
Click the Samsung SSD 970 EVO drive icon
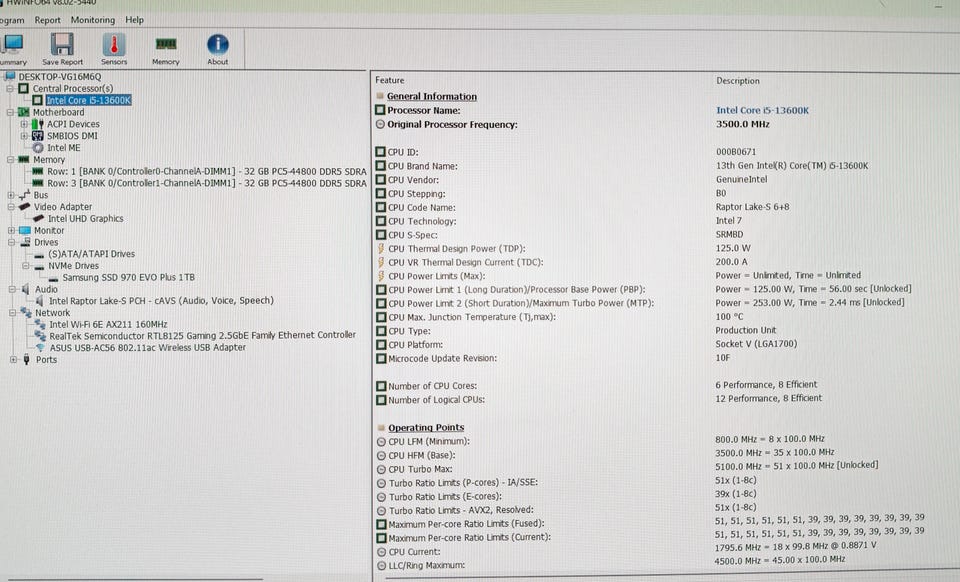(53, 278)
